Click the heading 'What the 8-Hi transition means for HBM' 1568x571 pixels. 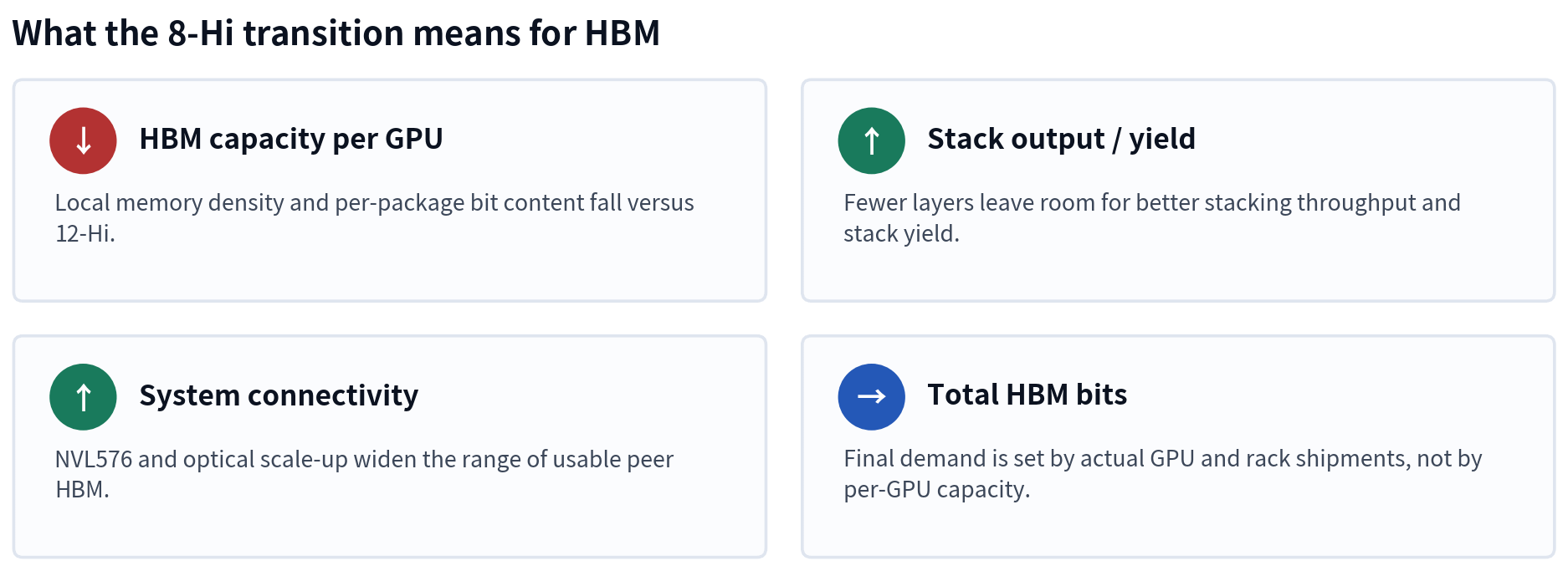(x=336, y=33)
